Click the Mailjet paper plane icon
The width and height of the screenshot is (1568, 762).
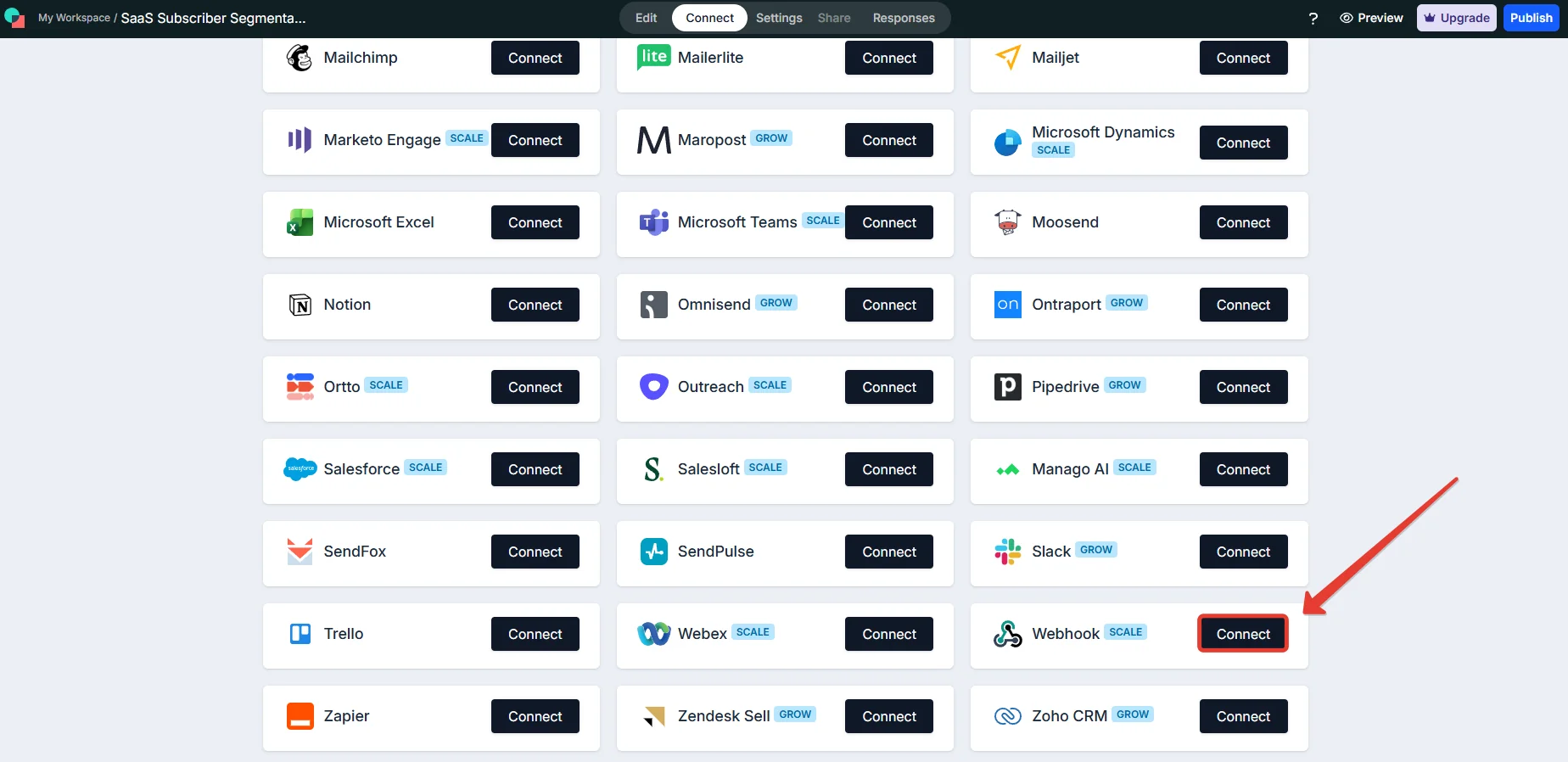pyautogui.click(x=1008, y=58)
